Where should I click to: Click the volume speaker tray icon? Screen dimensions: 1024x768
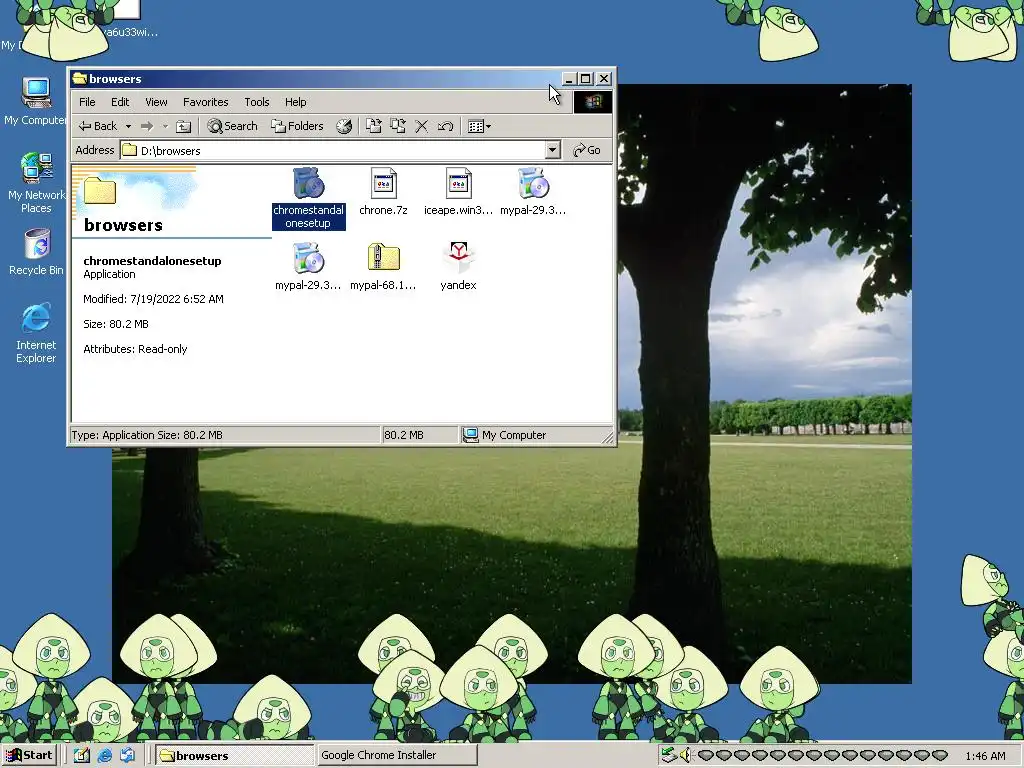click(x=685, y=756)
